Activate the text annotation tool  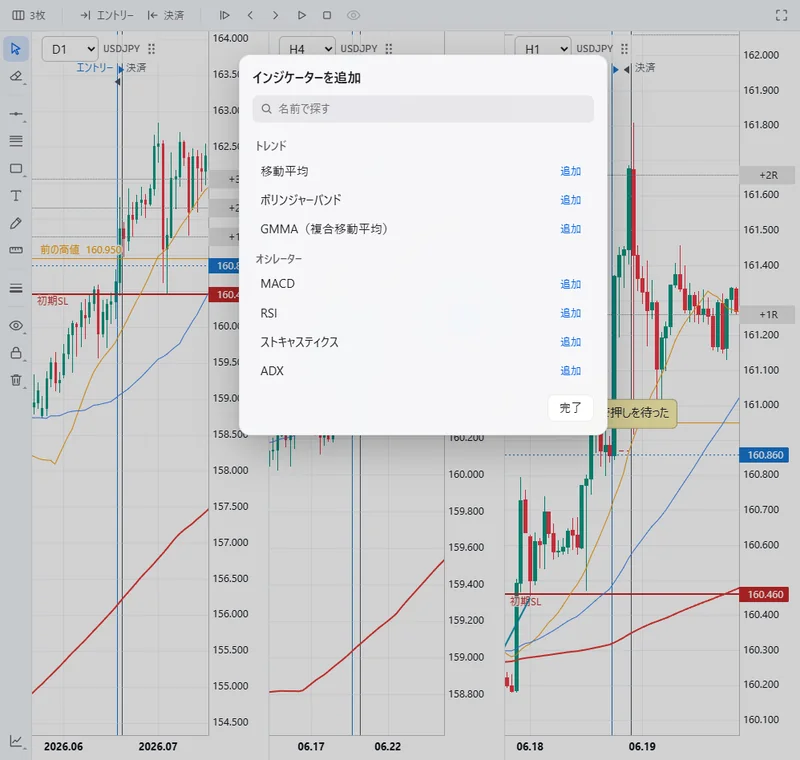click(16, 196)
